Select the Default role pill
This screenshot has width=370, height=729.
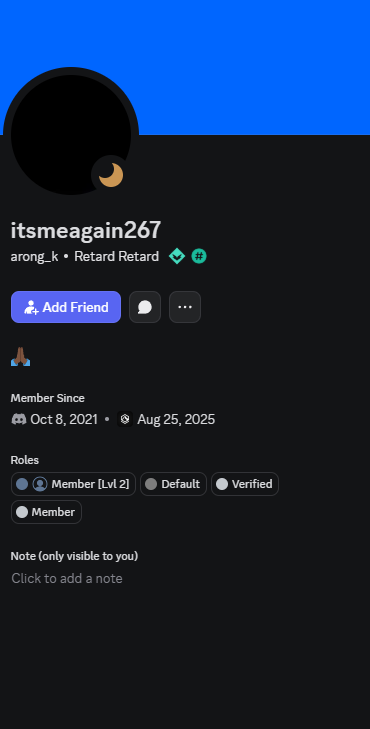[x=173, y=484]
